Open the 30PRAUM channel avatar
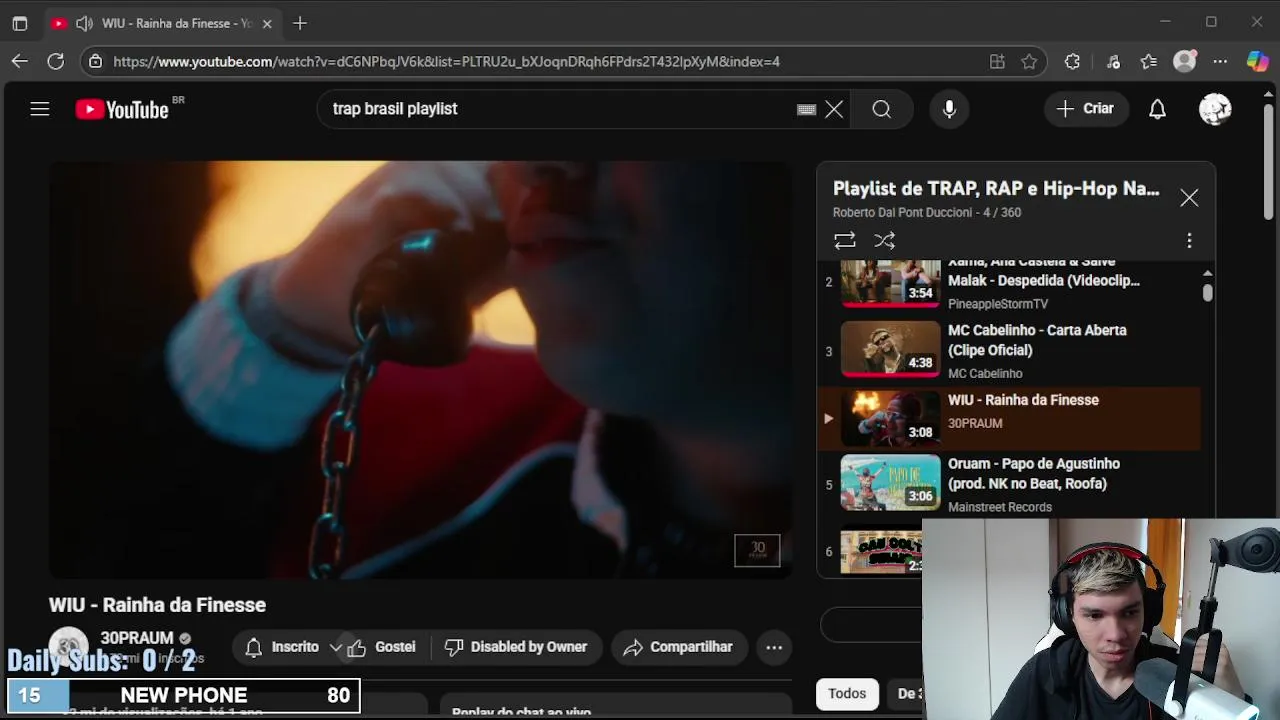 pyautogui.click(x=69, y=647)
